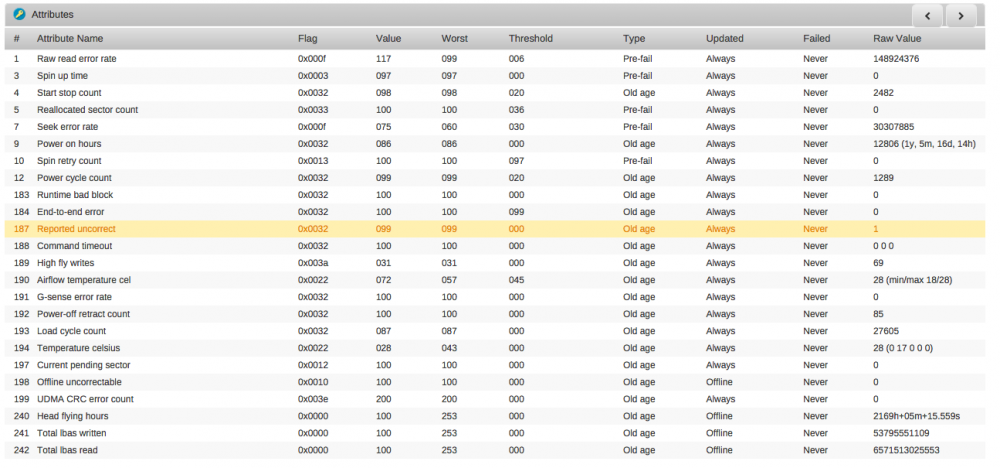
Task: Sort by Attribute Name column header
Action: 70,38
